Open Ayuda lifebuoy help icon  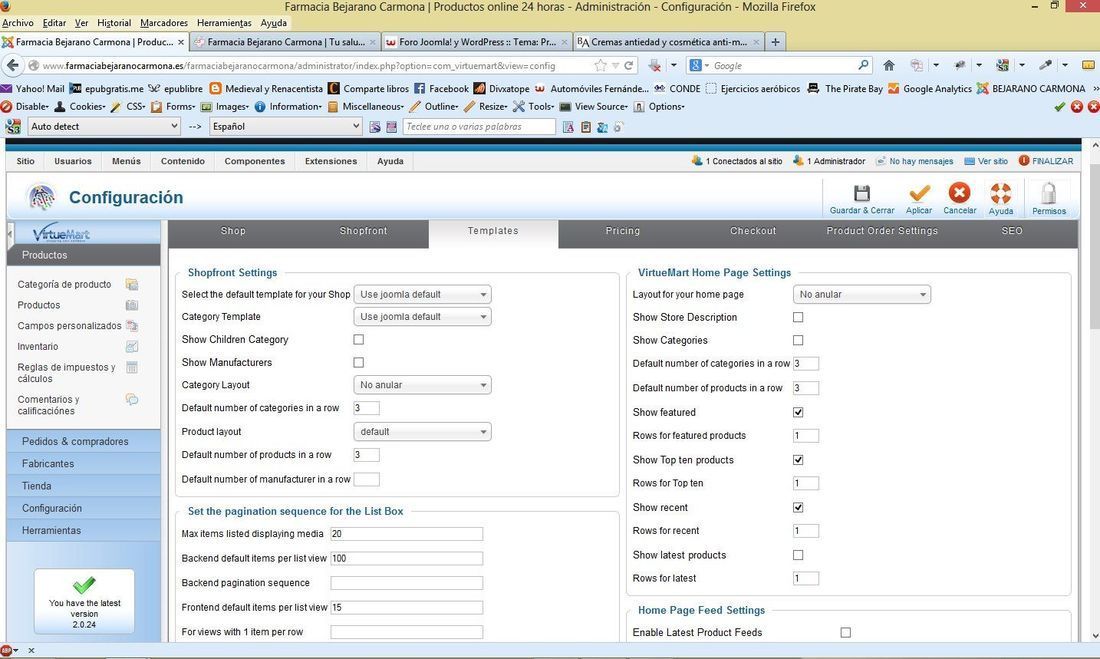coord(1000,193)
